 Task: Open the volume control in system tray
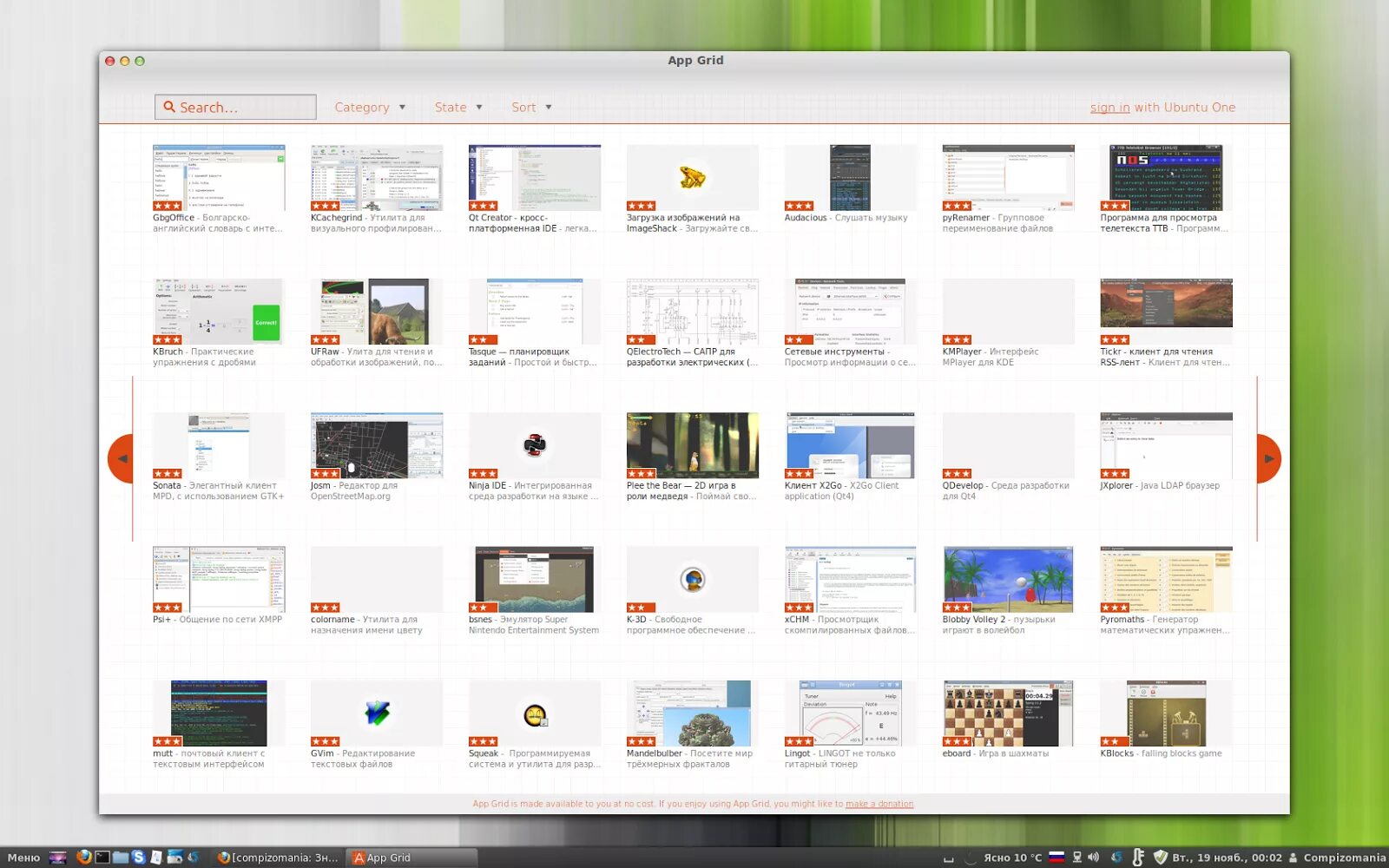point(1094,858)
